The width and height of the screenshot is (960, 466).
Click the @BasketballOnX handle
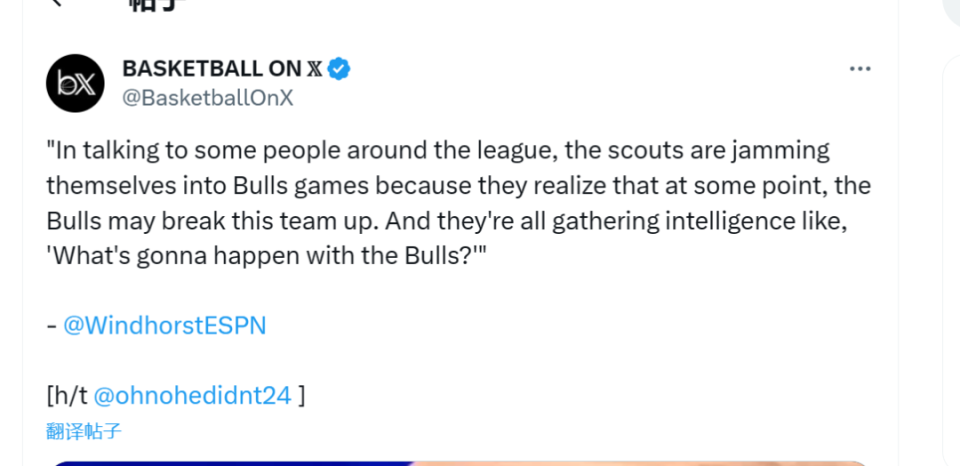(208, 99)
